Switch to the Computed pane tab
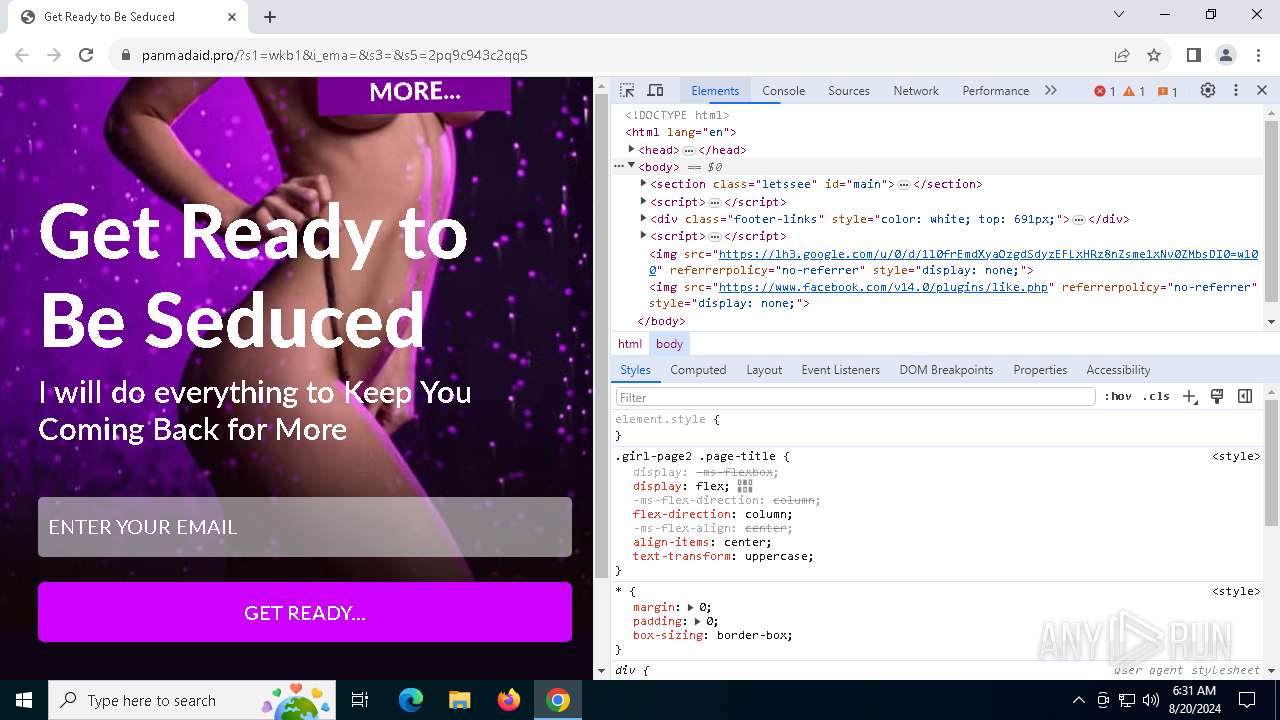Image resolution: width=1280 pixels, height=720 pixels. [x=698, y=369]
